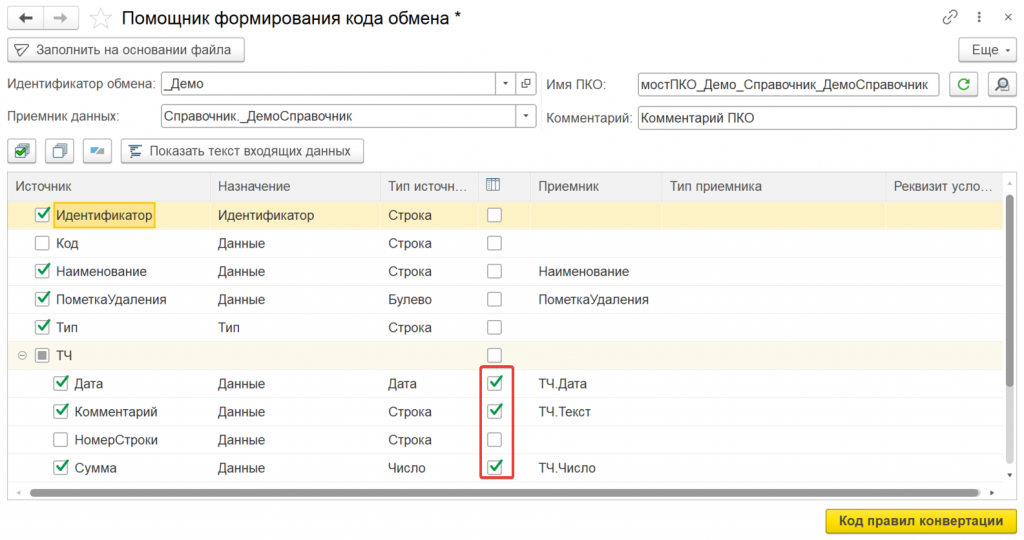
Task: Click Заполнить на основании файла button
Action: point(126,50)
